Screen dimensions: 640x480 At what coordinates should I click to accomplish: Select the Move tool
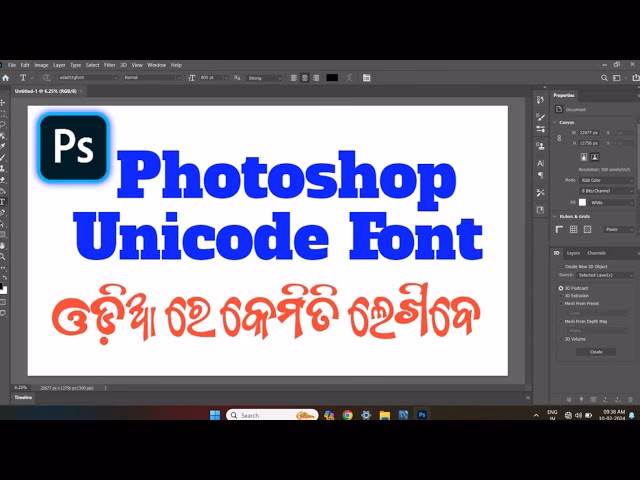[x=2, y=102]
